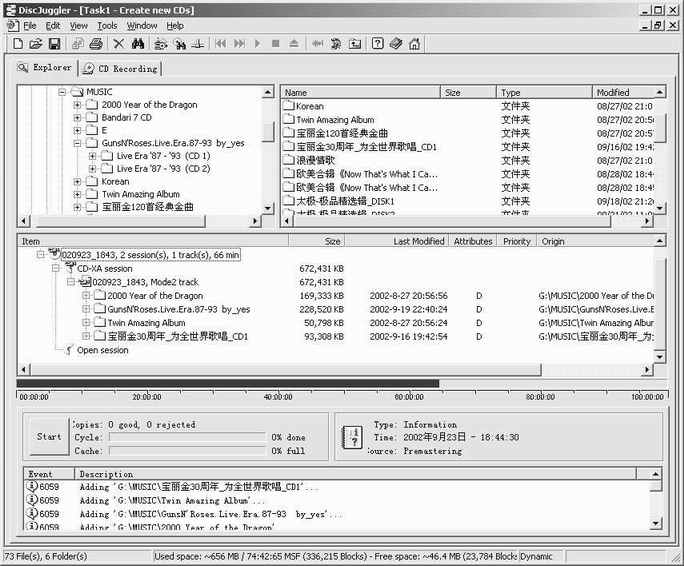Click the audio waveform toolbar icon
Screen dimensions: 684x566
pyautogui.click(x=318, y=44)
